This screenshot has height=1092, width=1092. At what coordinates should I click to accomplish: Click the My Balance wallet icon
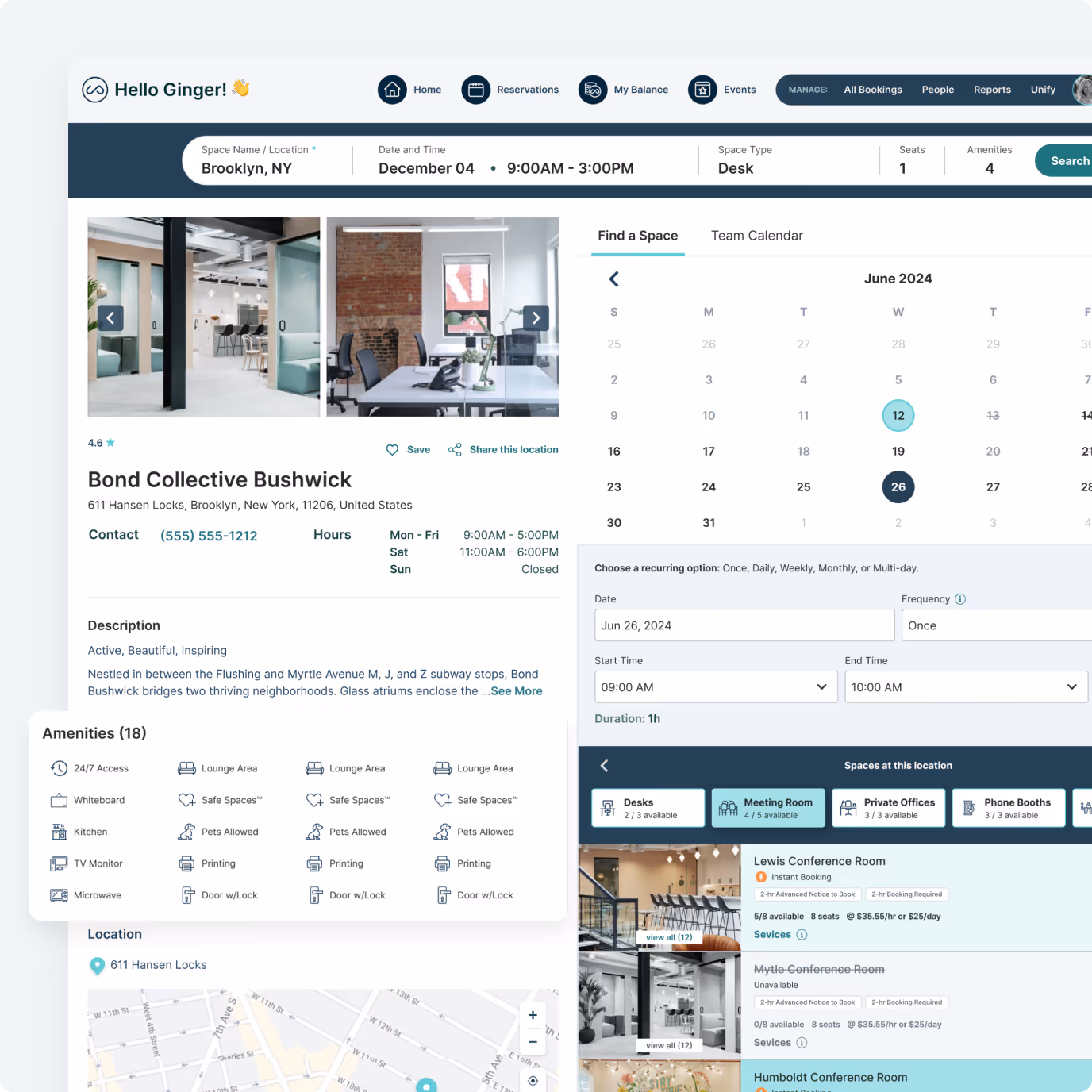point(592,90)
